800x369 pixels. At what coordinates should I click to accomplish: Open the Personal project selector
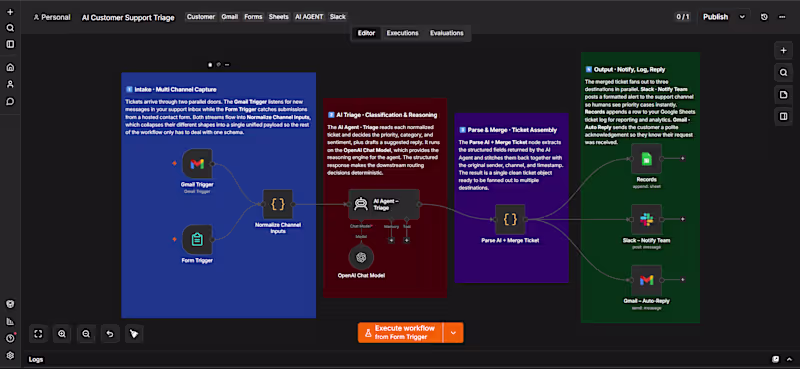(52, 17)
